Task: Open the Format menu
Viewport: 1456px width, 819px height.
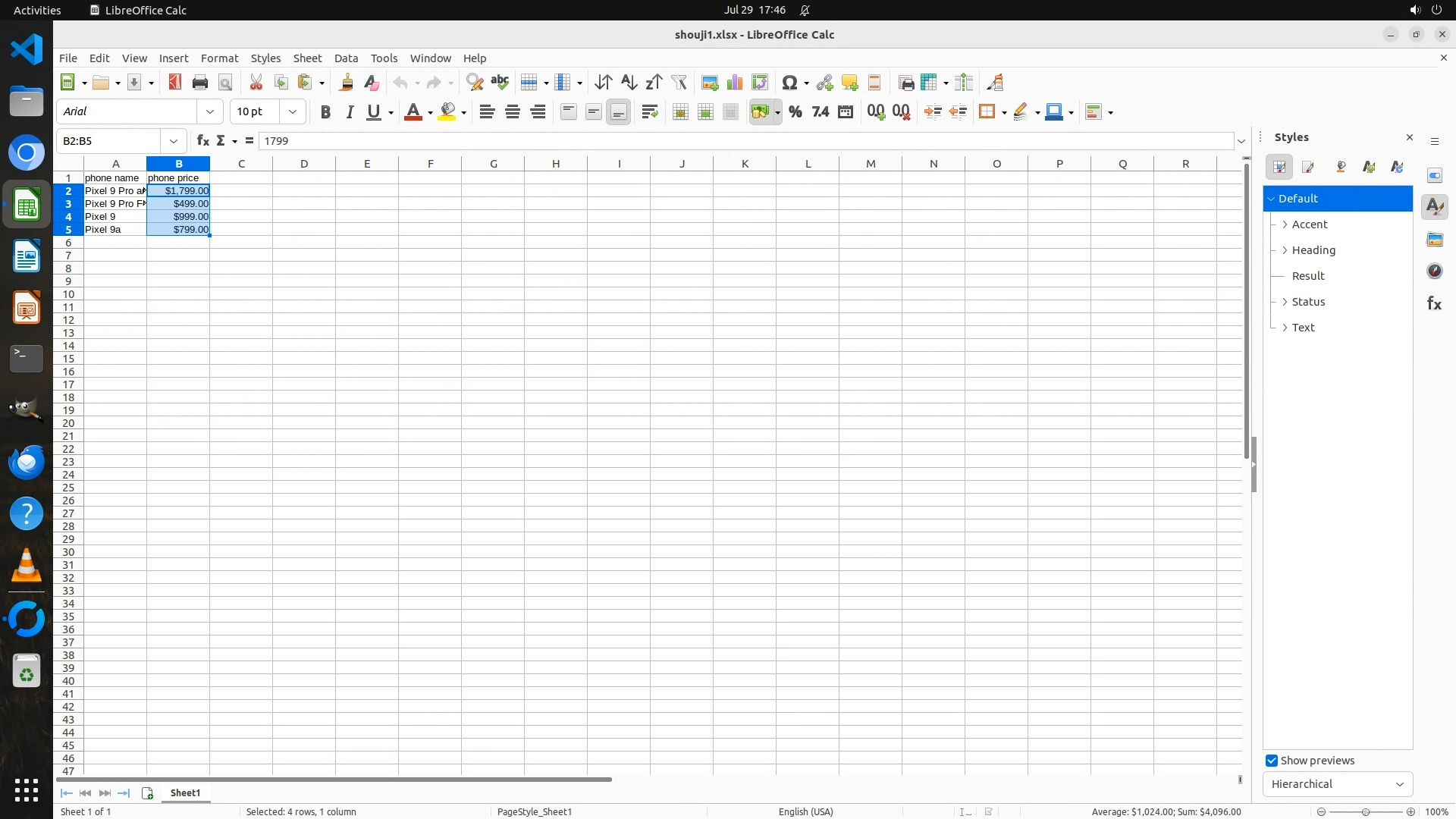Action: (219, 58)
